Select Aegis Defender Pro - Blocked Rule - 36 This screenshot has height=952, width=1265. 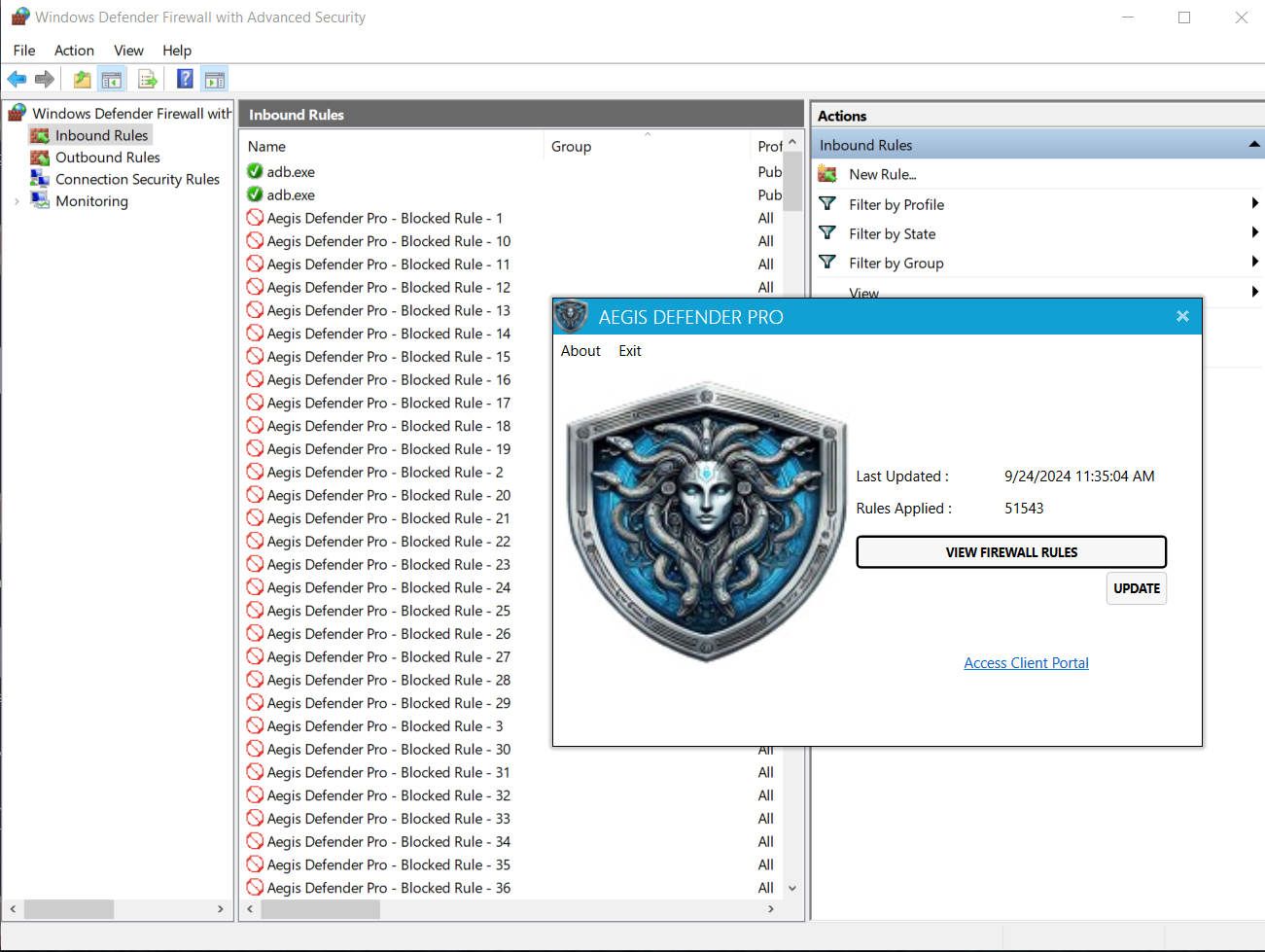pos(388,888)
